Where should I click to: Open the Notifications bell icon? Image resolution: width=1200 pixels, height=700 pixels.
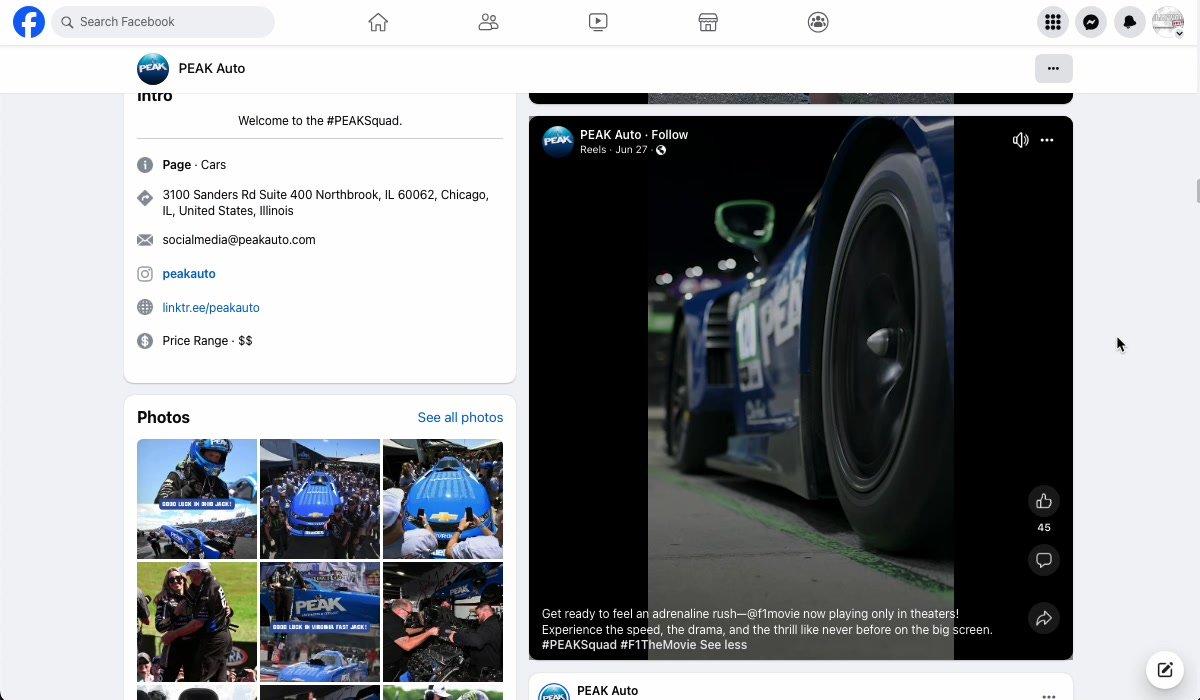1130,22
